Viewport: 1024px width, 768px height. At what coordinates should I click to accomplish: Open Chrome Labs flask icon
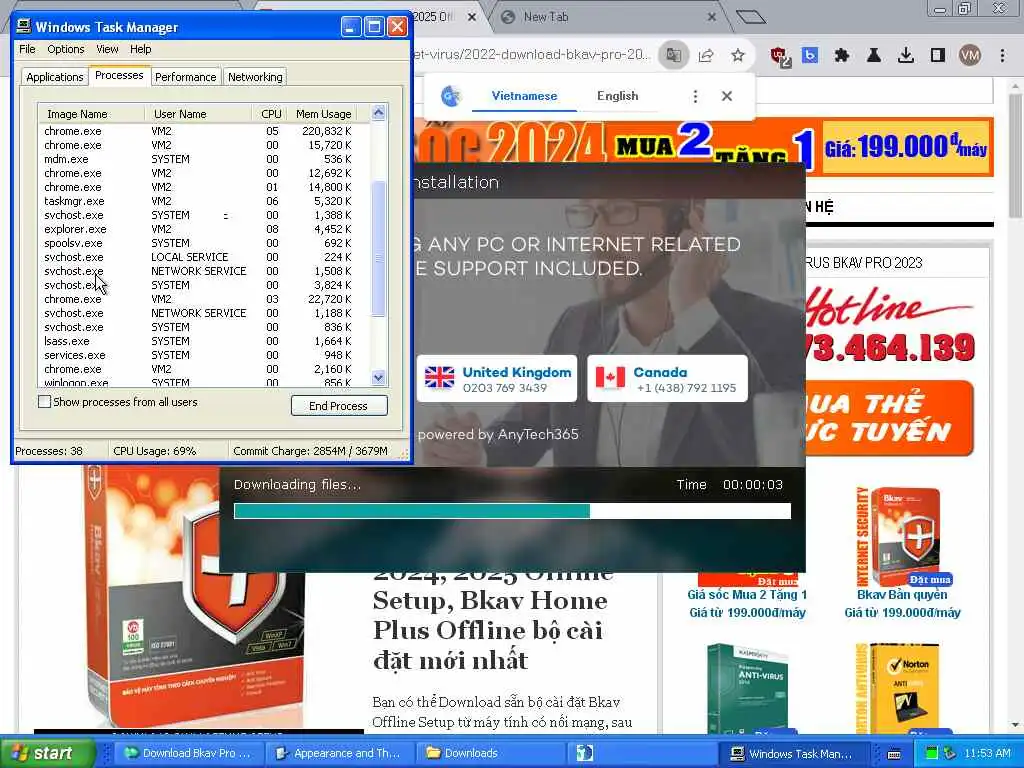click(x=874, y=56)
